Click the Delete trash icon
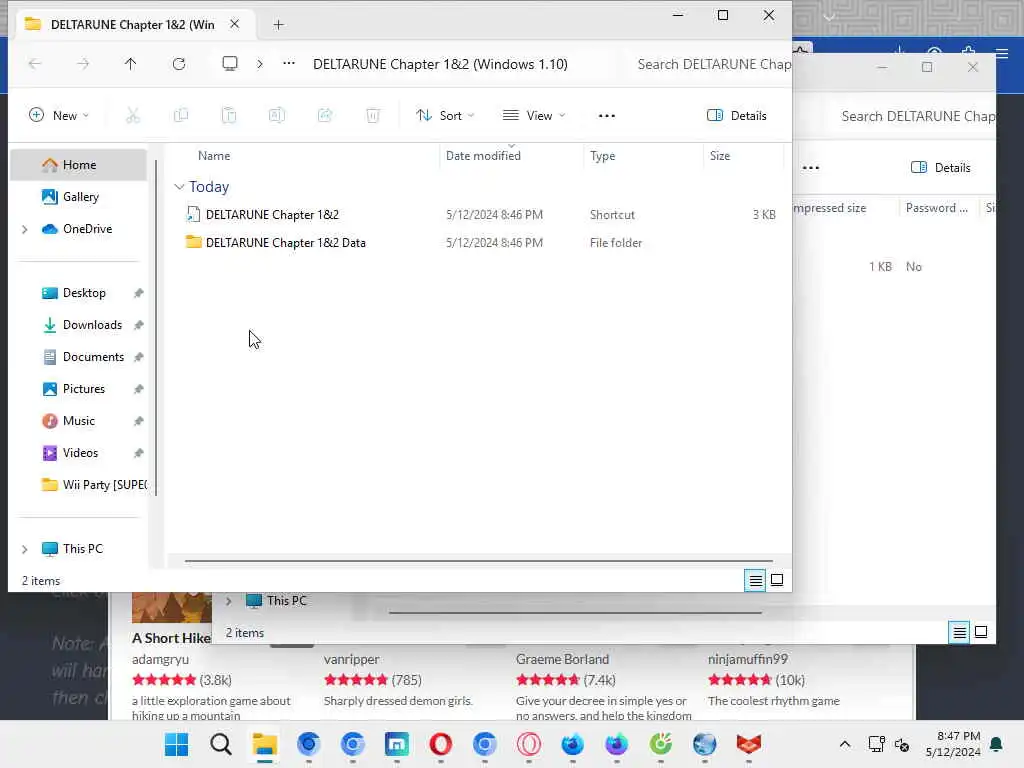 [373, 116]
